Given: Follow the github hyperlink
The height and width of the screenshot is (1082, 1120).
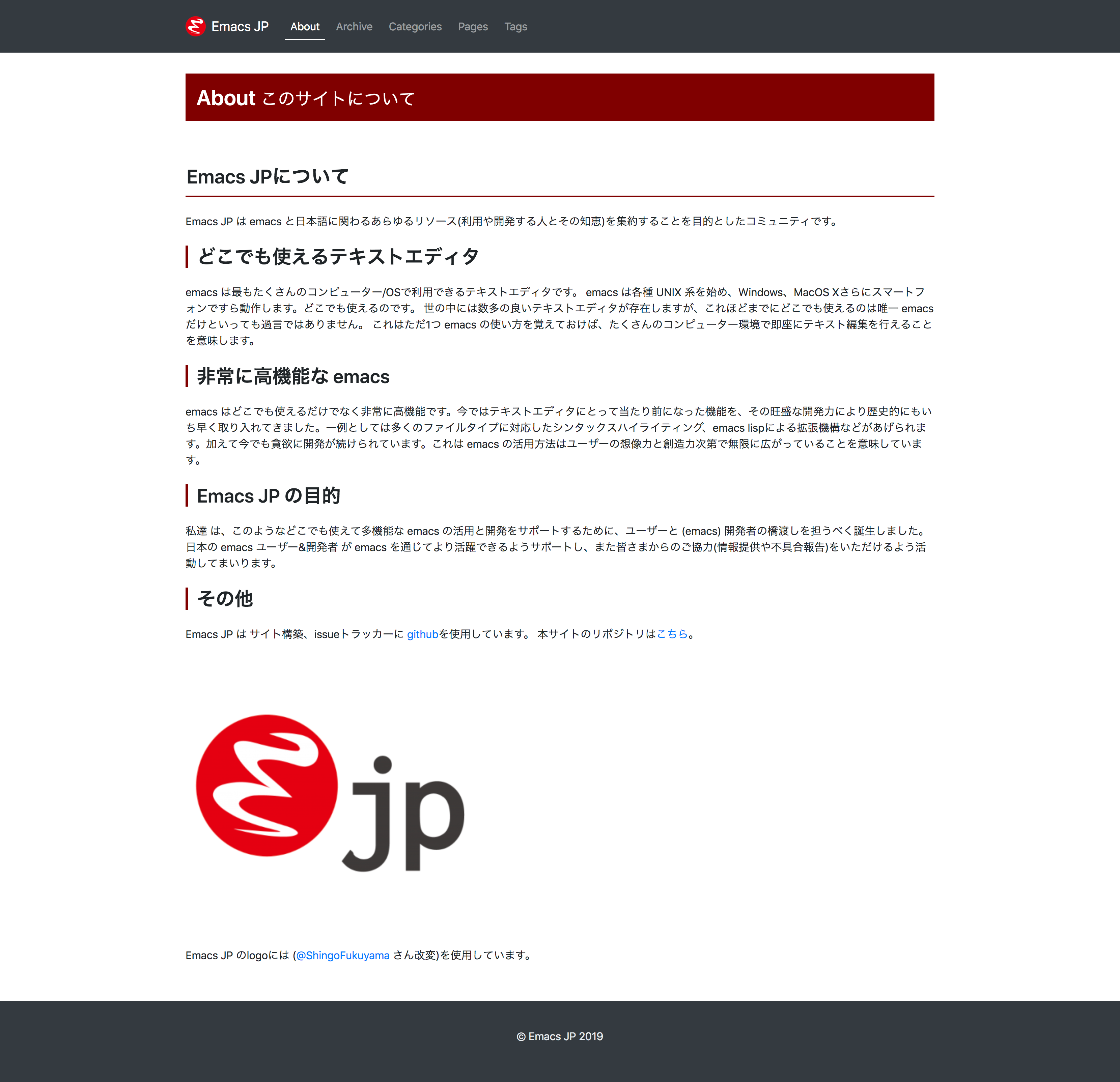Looking at the screenshot, I should coord(422,634).
